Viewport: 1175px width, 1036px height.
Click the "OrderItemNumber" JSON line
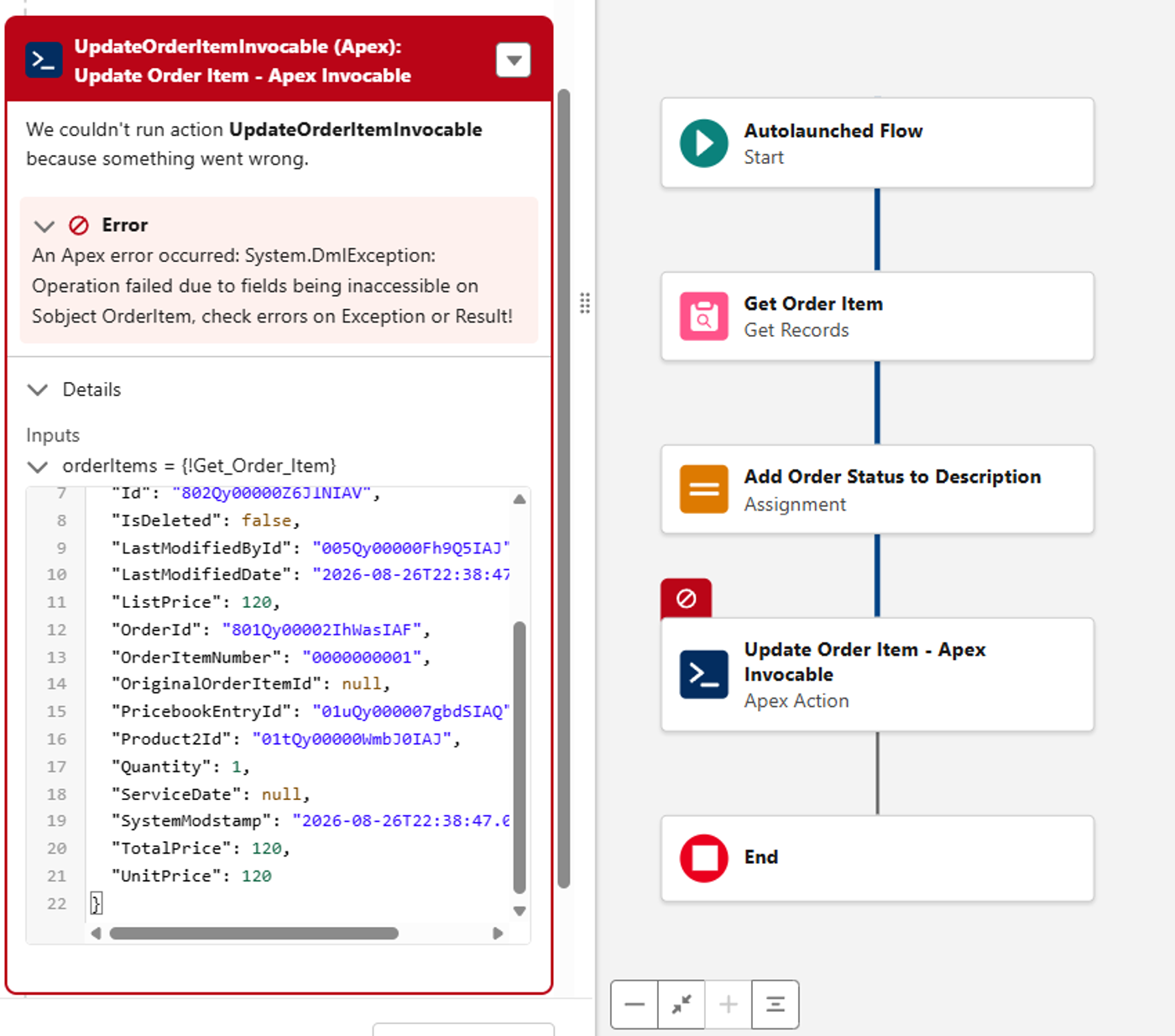tap(271, 657)
